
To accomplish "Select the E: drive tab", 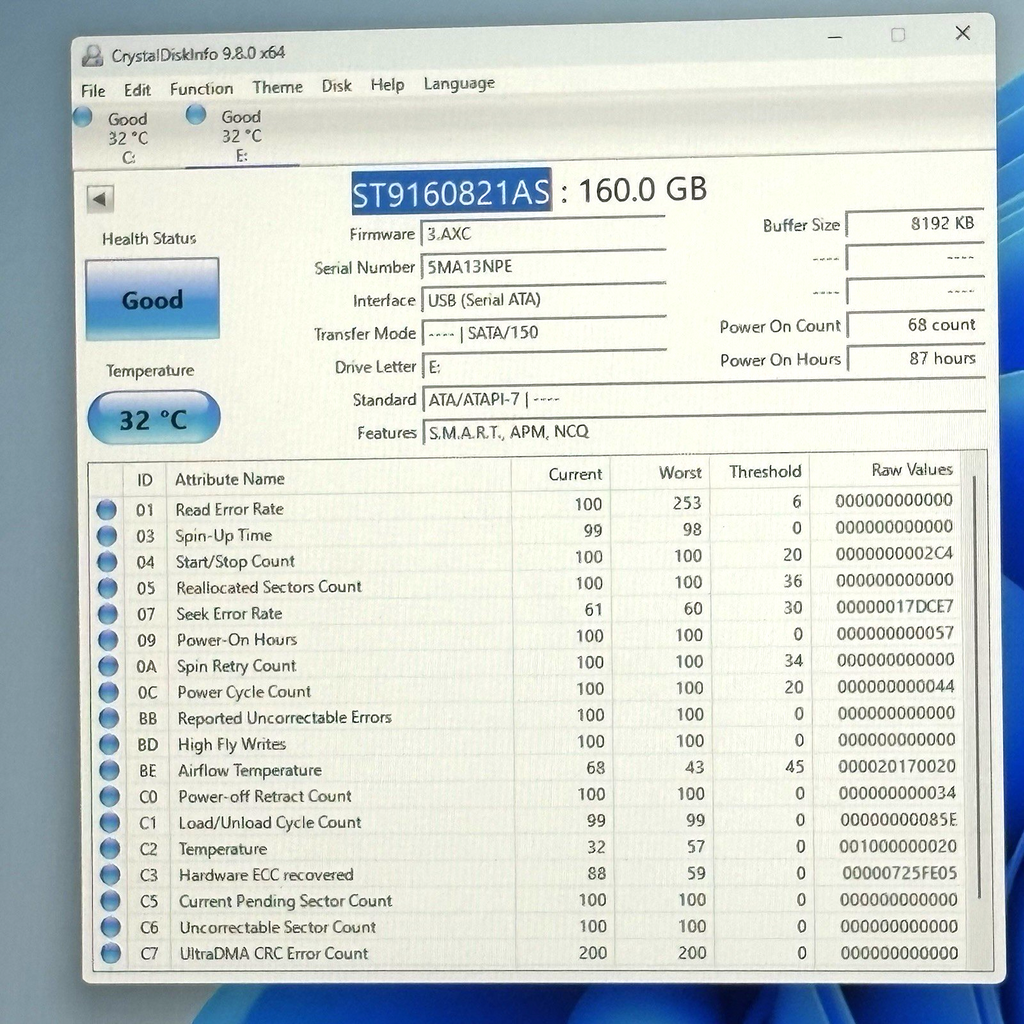I will tap(242, 136).
